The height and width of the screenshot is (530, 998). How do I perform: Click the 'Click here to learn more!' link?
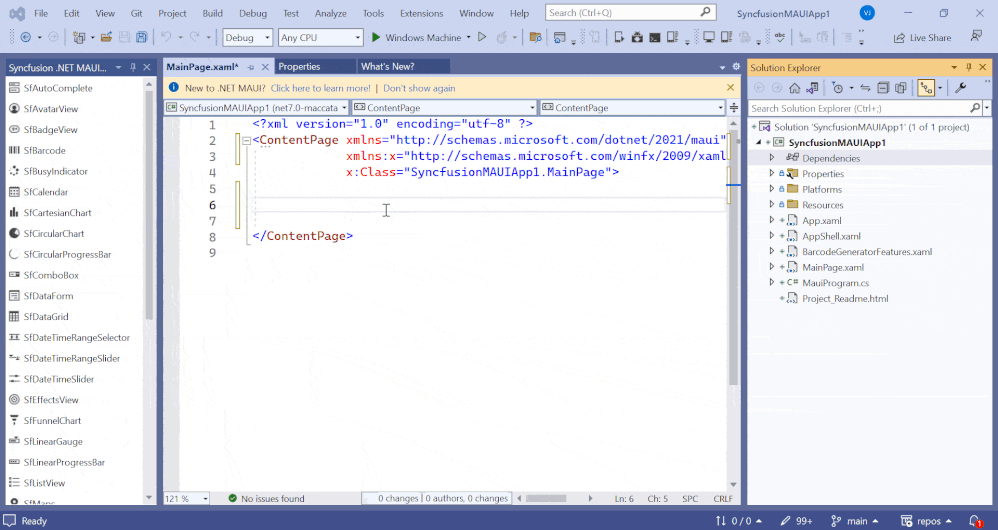click(320, 88)
